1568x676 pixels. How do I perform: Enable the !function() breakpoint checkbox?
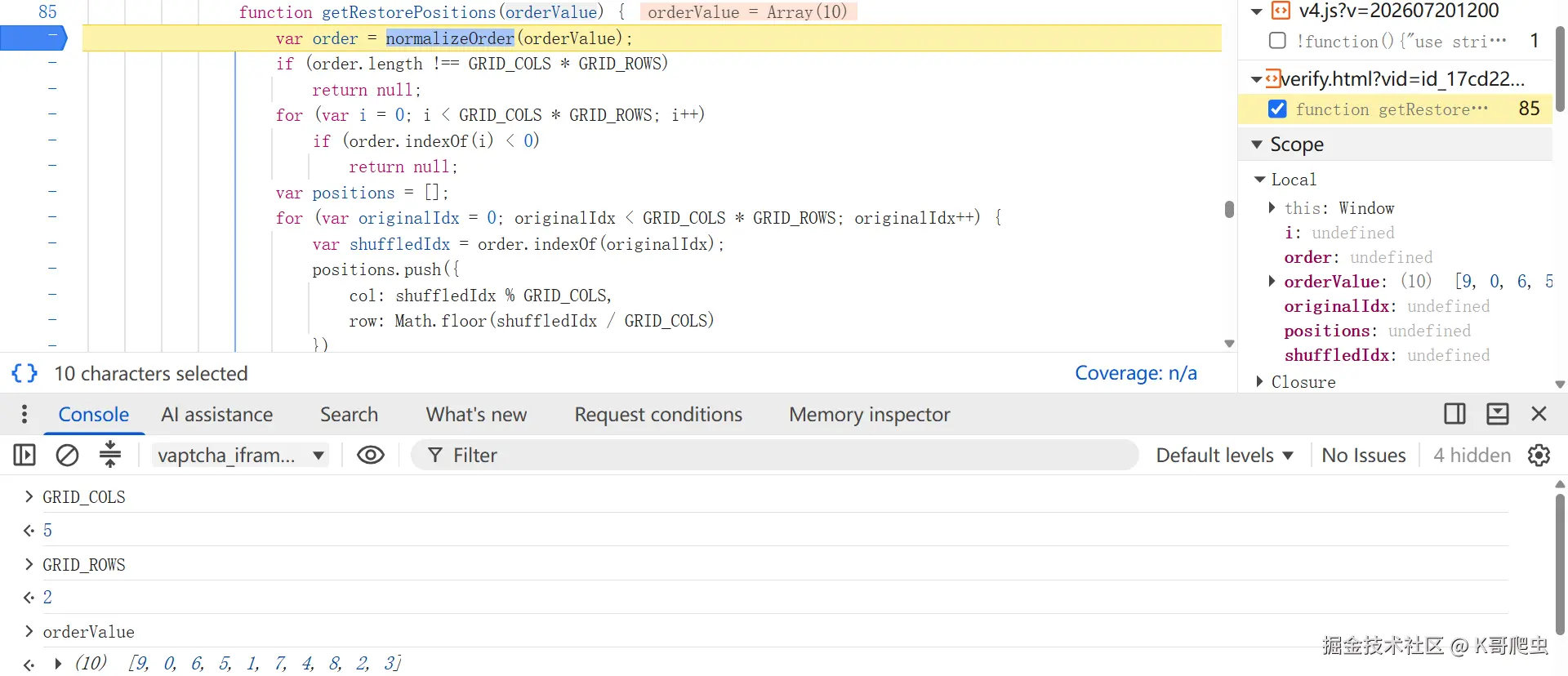pyautogui.click(x=1278, y=41)
